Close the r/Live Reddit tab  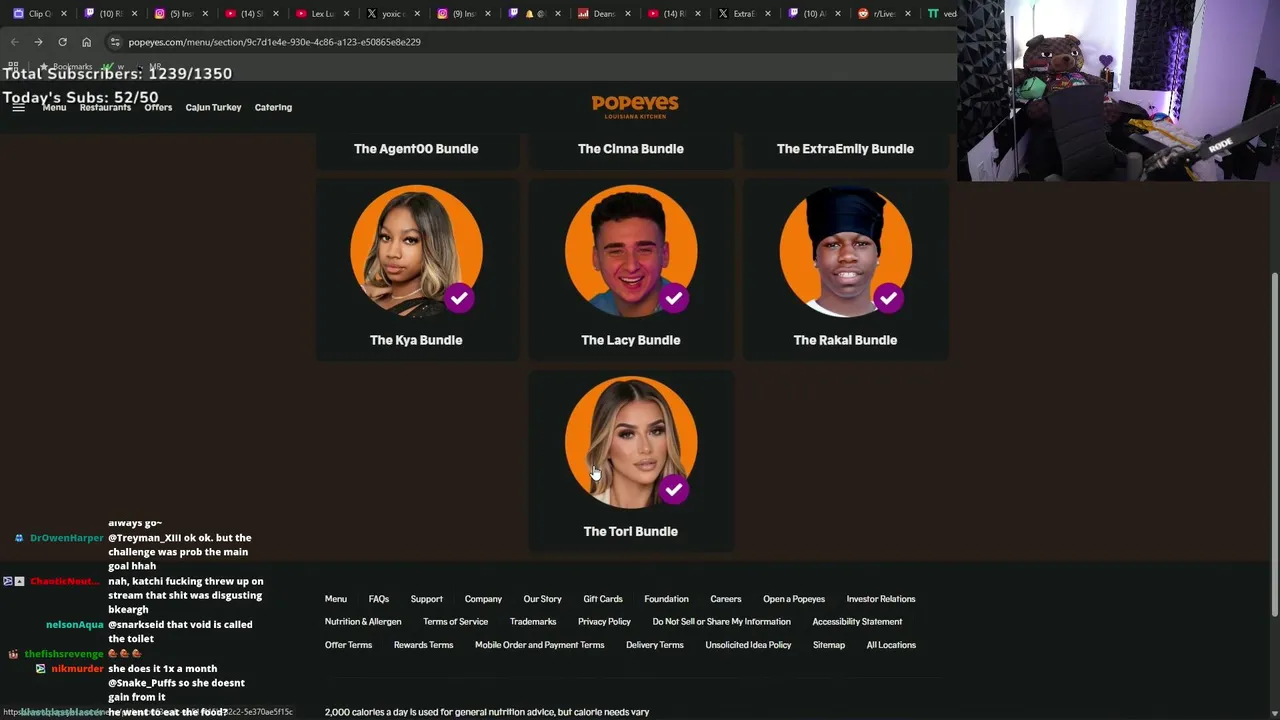pos(909,14)
